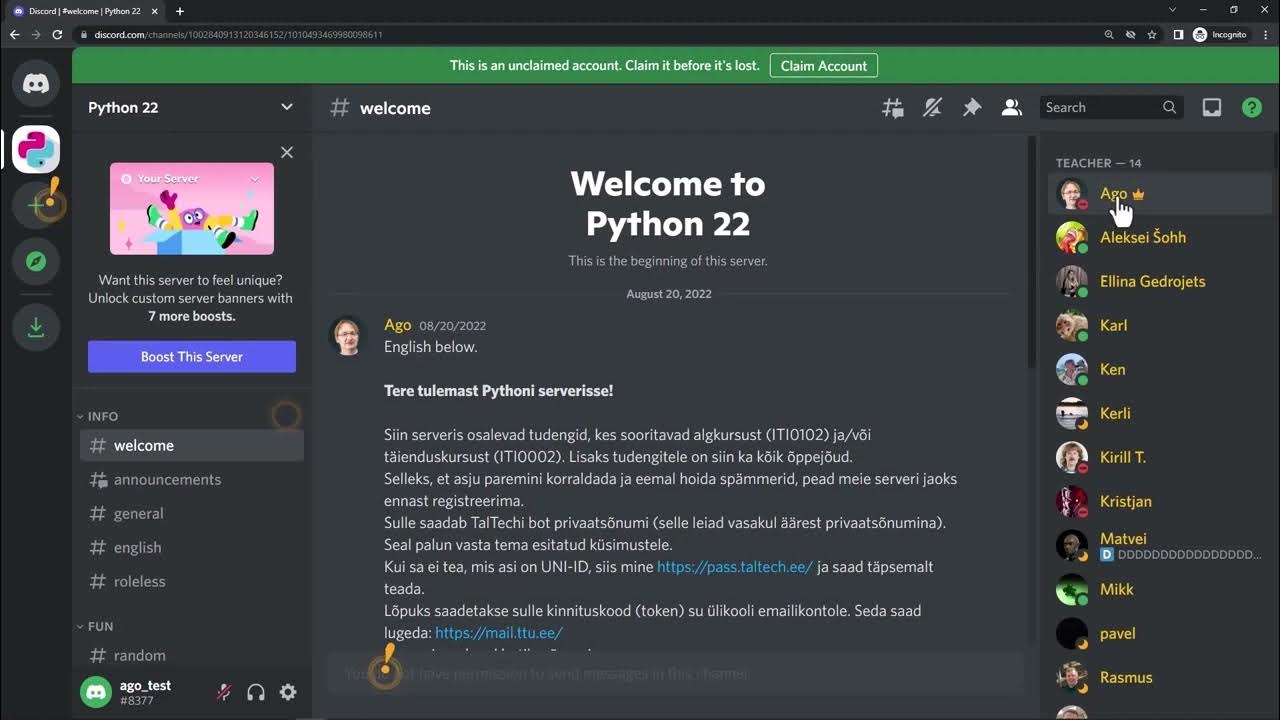This screenshot has height=720, width=1280.
Task: Toggle deafen headphones icon
Action: coord(256,692)
